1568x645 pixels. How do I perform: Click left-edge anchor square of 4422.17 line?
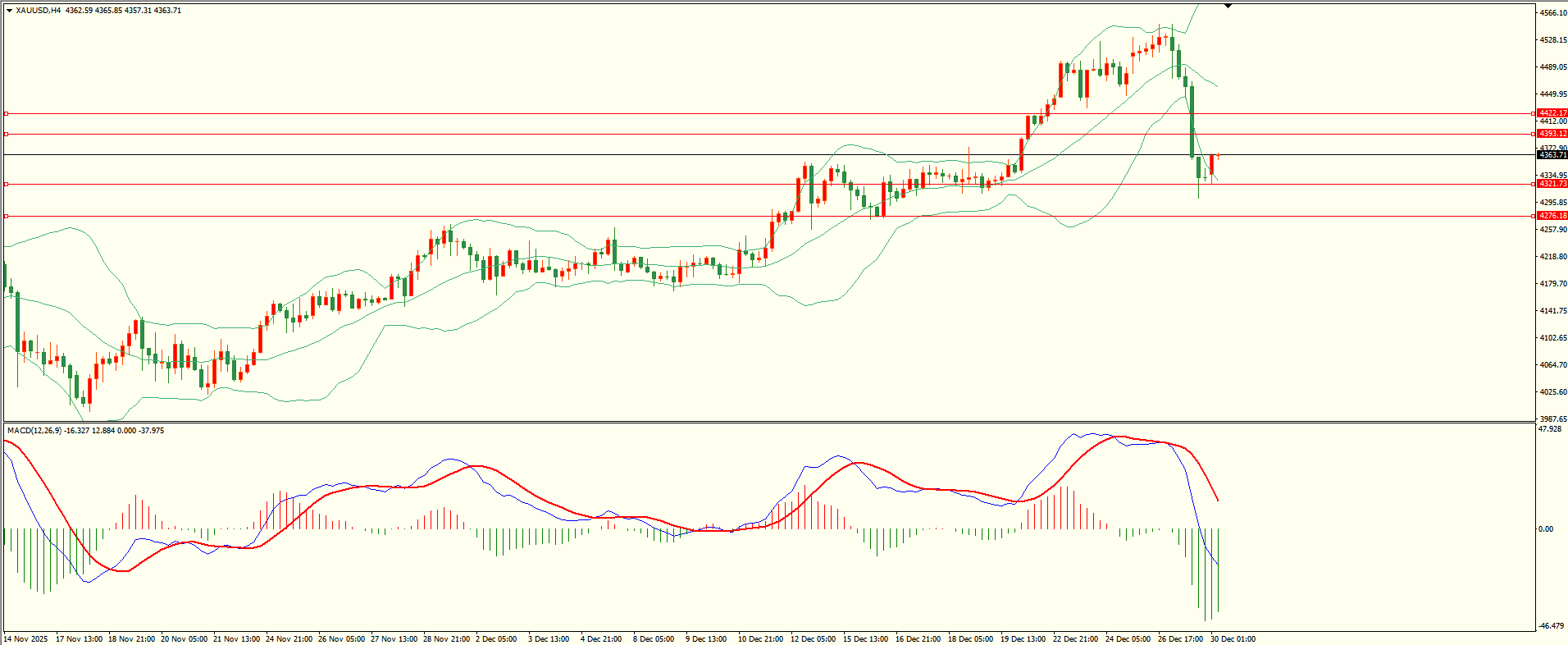point(6,114)
